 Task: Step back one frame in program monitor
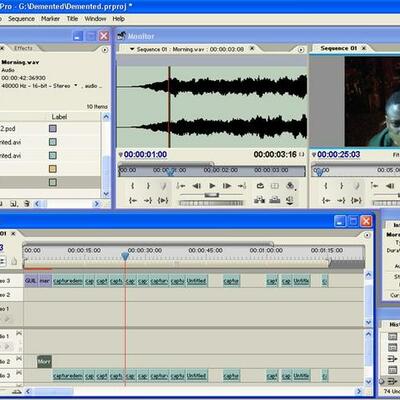tap(390, 186)
